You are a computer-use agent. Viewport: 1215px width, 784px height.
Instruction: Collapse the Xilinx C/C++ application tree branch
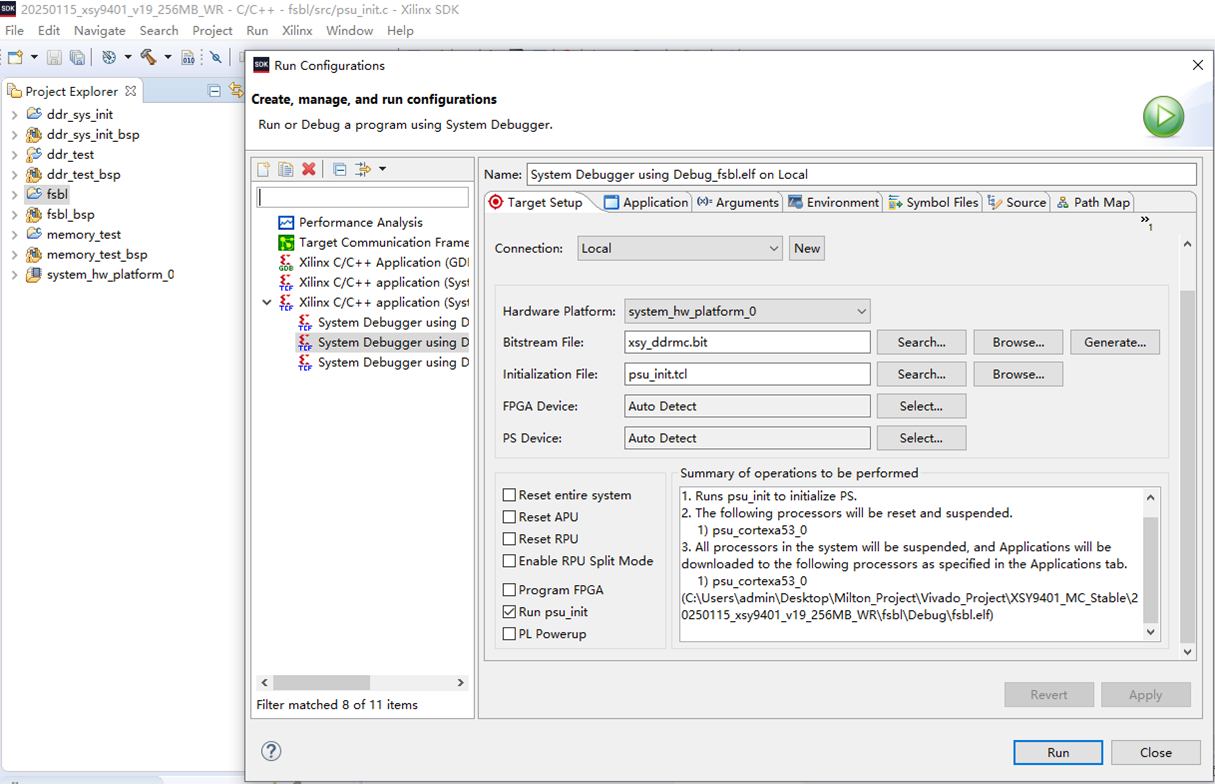click(266, 302)
